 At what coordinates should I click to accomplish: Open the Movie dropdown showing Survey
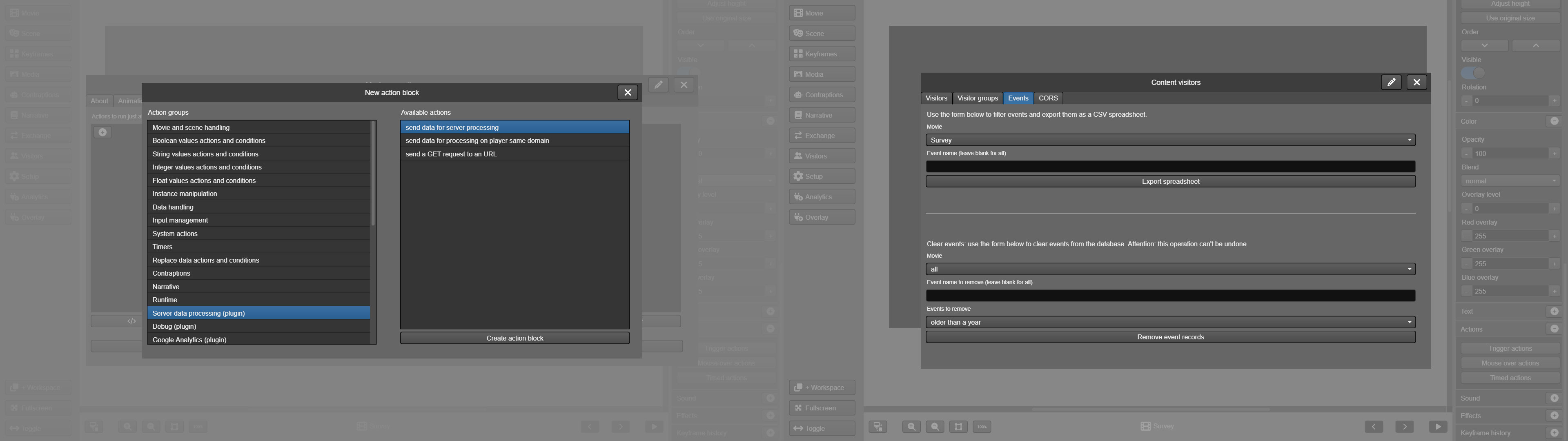(1170, 140)
